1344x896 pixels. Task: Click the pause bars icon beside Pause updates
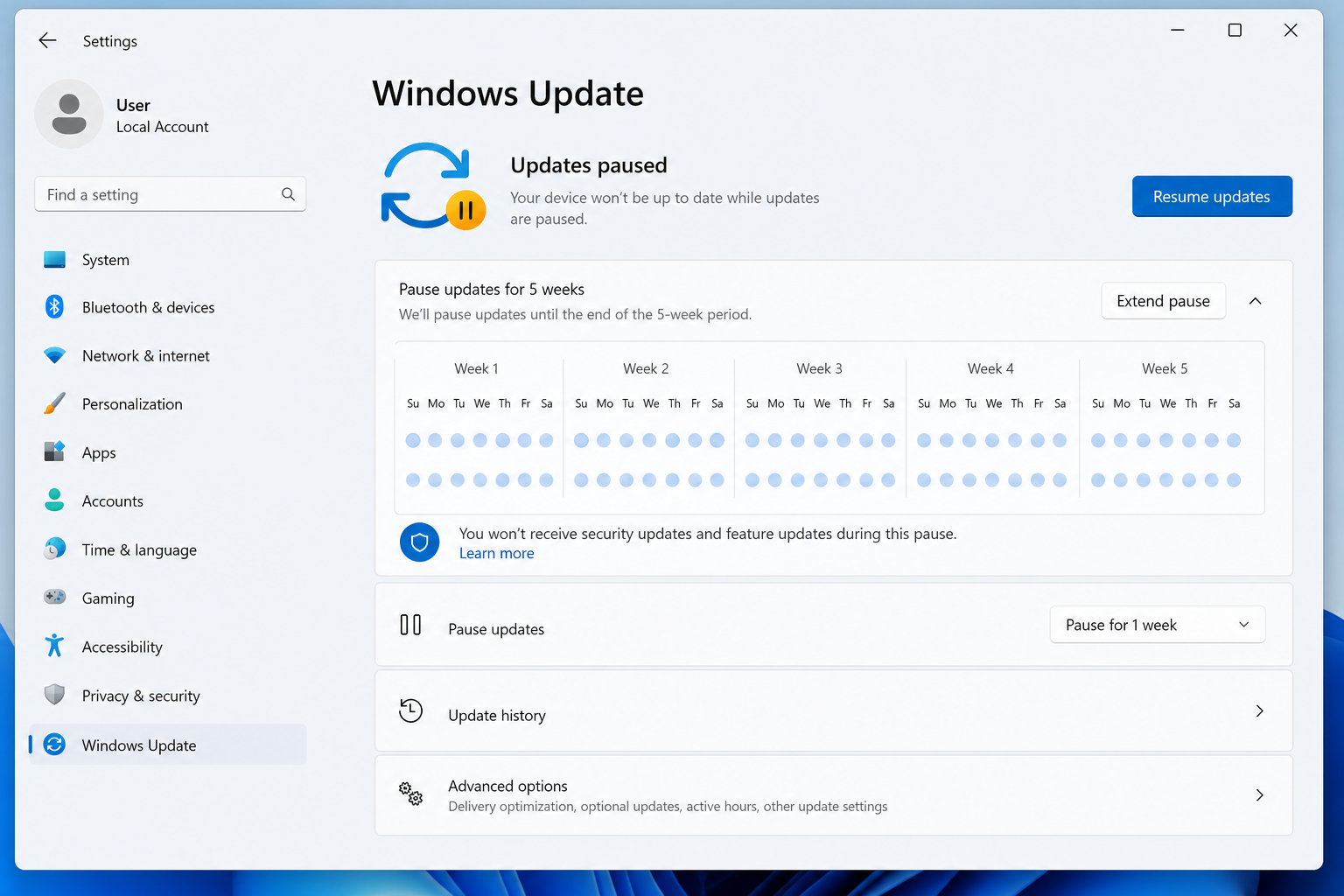pyautogui.click(x=410, y=625)
